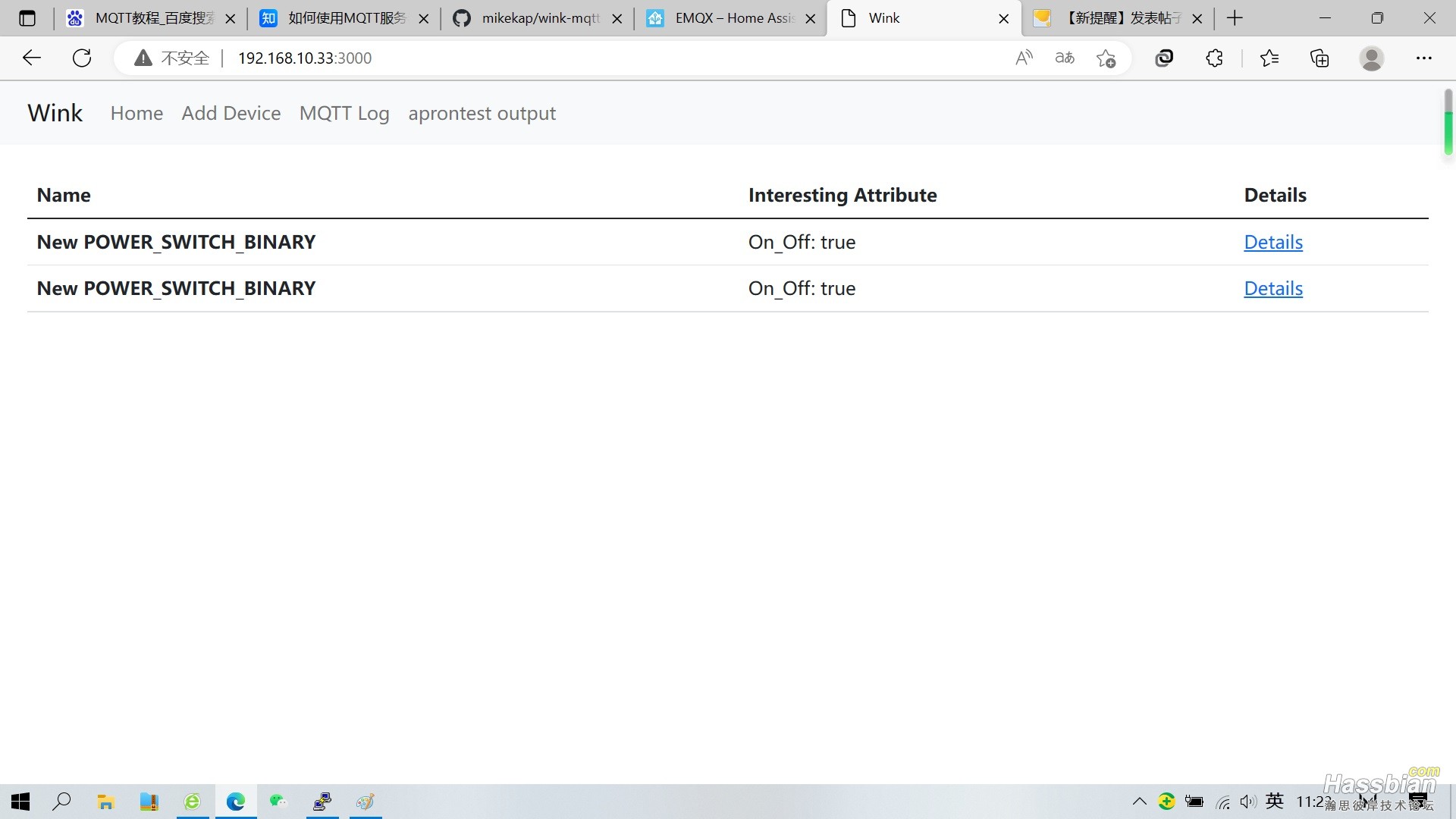Click the browser refresh icon
1456x819 pixels.
(x=83, y=58)
